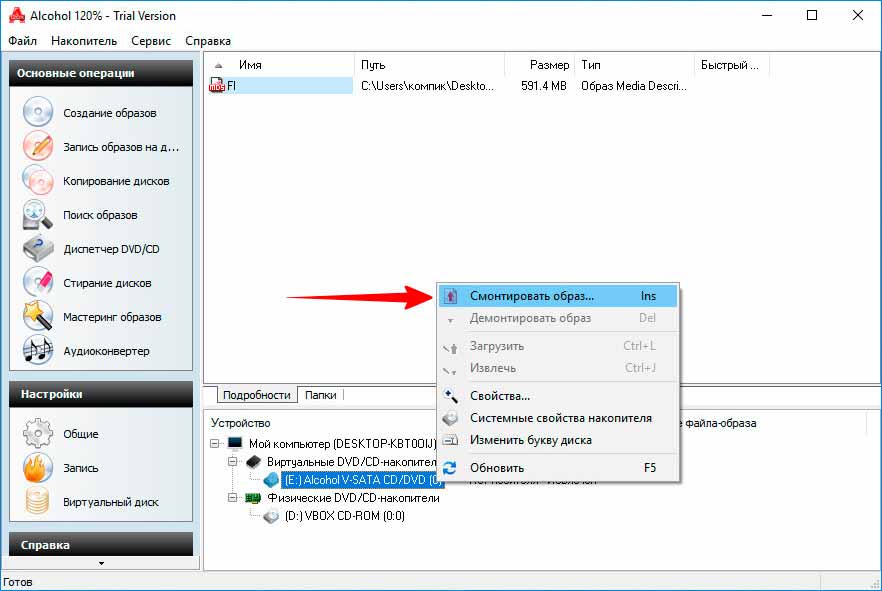Click the Мастеринг образов wand icon
882x591 pixels.
pyautogui.click(x=38, y=317)
